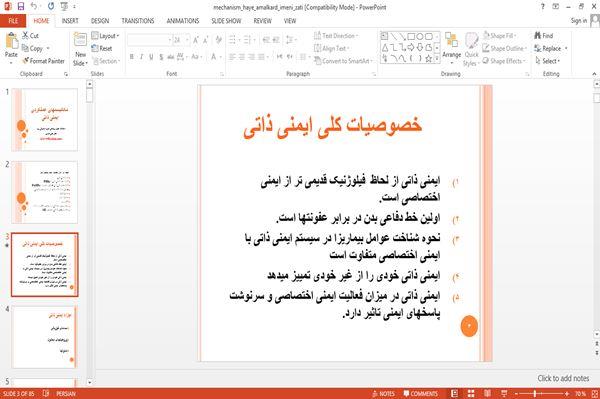Click the Save icon in the quick access toolbar

[x=21, y=7]
